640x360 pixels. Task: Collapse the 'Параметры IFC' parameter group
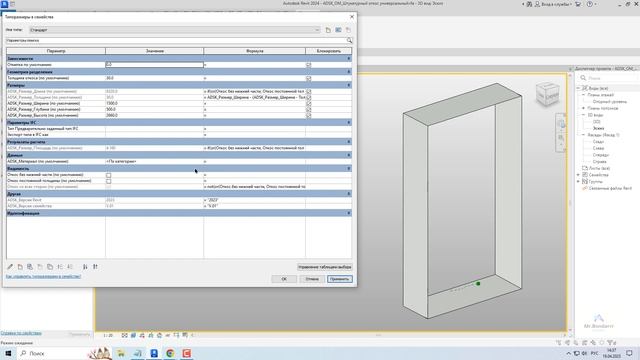[349, 122]
